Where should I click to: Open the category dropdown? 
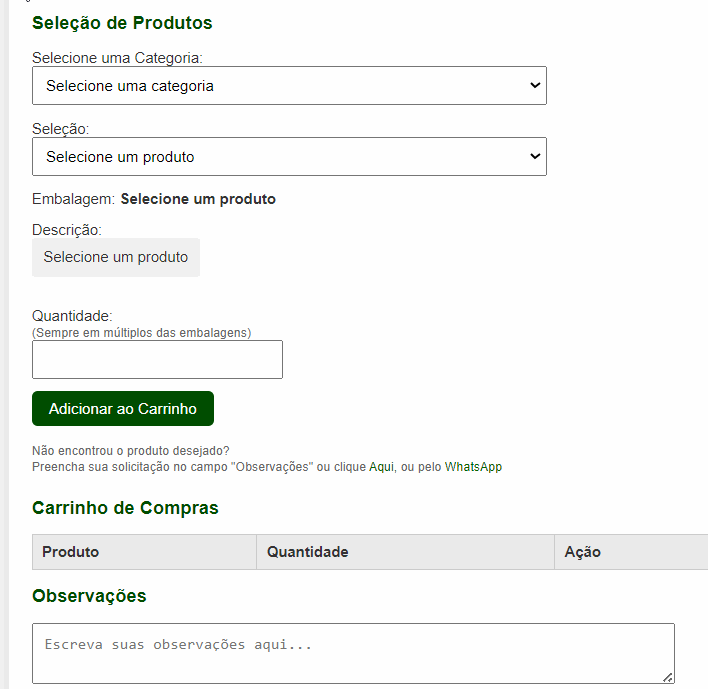(289, 86)
